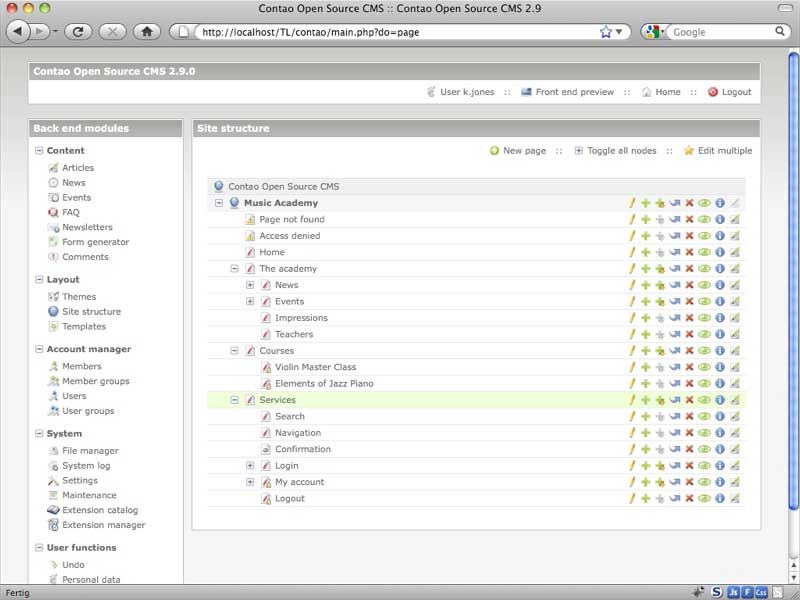This screenshot has height=600, width=800.
Task: Duplicate with subpages icon for Events row
Action: coord(660,302)
